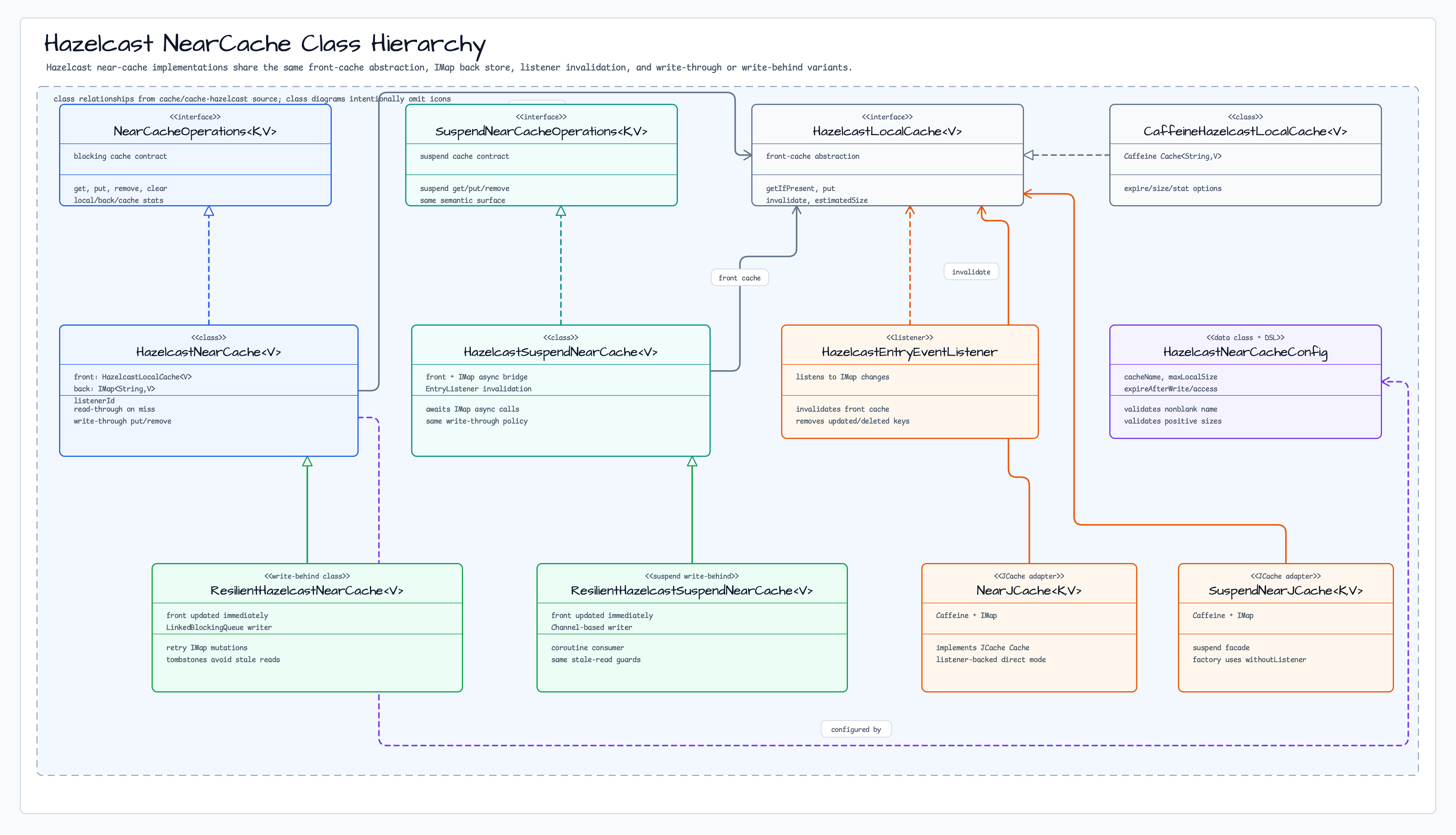
Task: Click the HazelcastSuspendNearCache<V> class title
Action: 561,352
